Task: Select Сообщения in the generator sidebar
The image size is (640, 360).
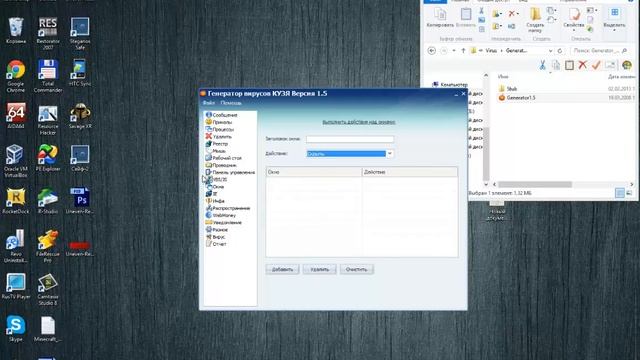Action: tap(222, 115)
